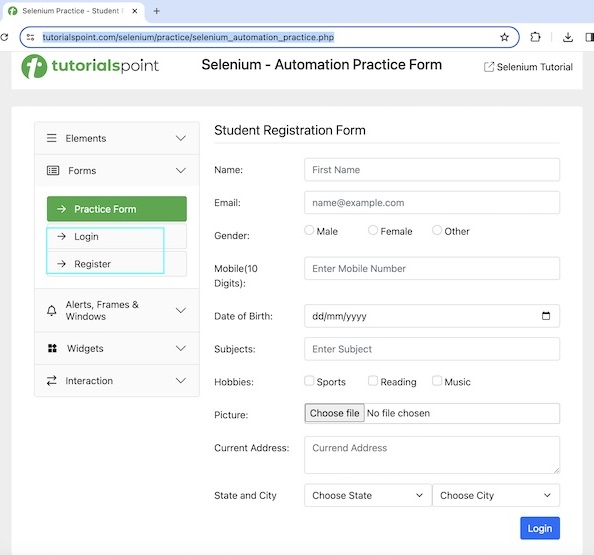Expand Alerts, Frames & Windows section

tap(117, 310)
